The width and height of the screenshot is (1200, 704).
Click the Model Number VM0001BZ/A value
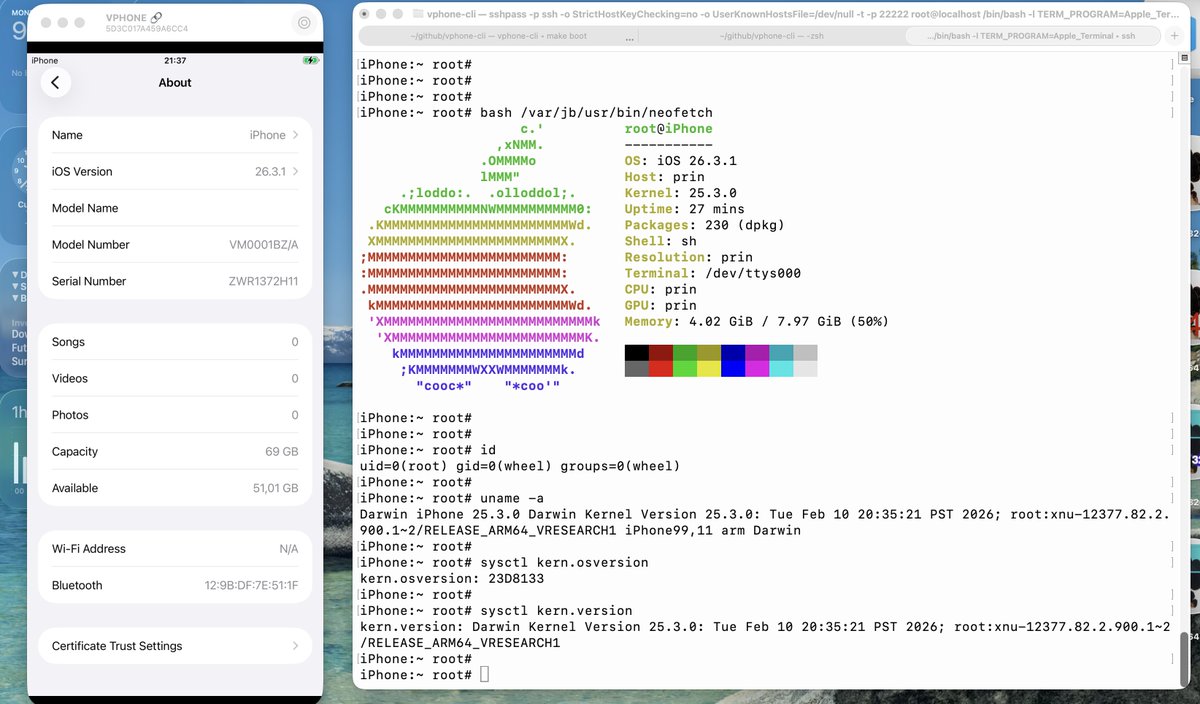click(x=264, y=245)
